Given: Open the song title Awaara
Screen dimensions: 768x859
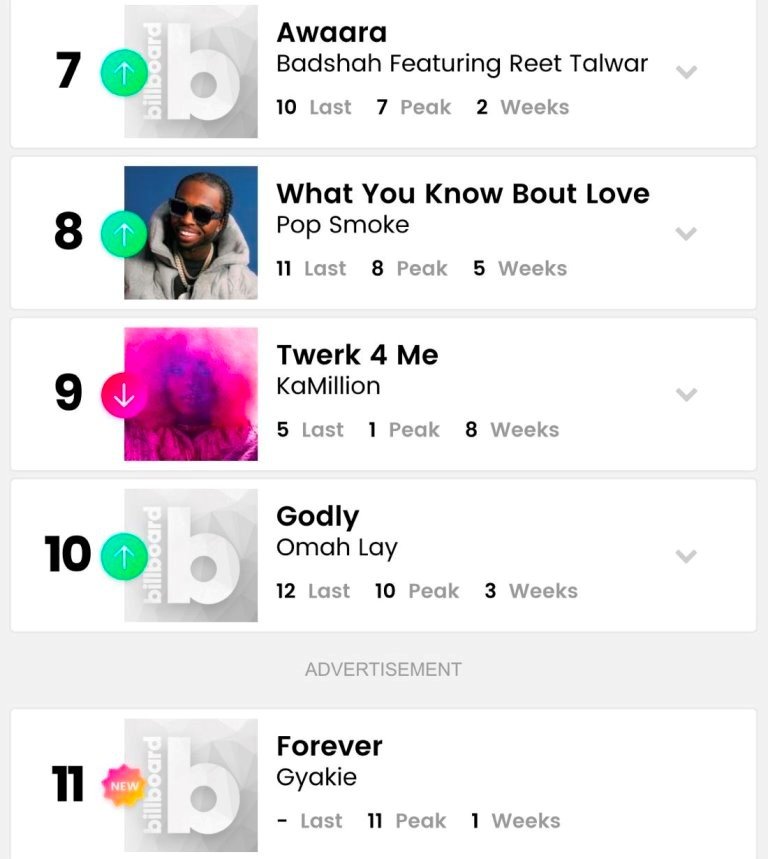Looking at the screenshot, I should point(331,32).
